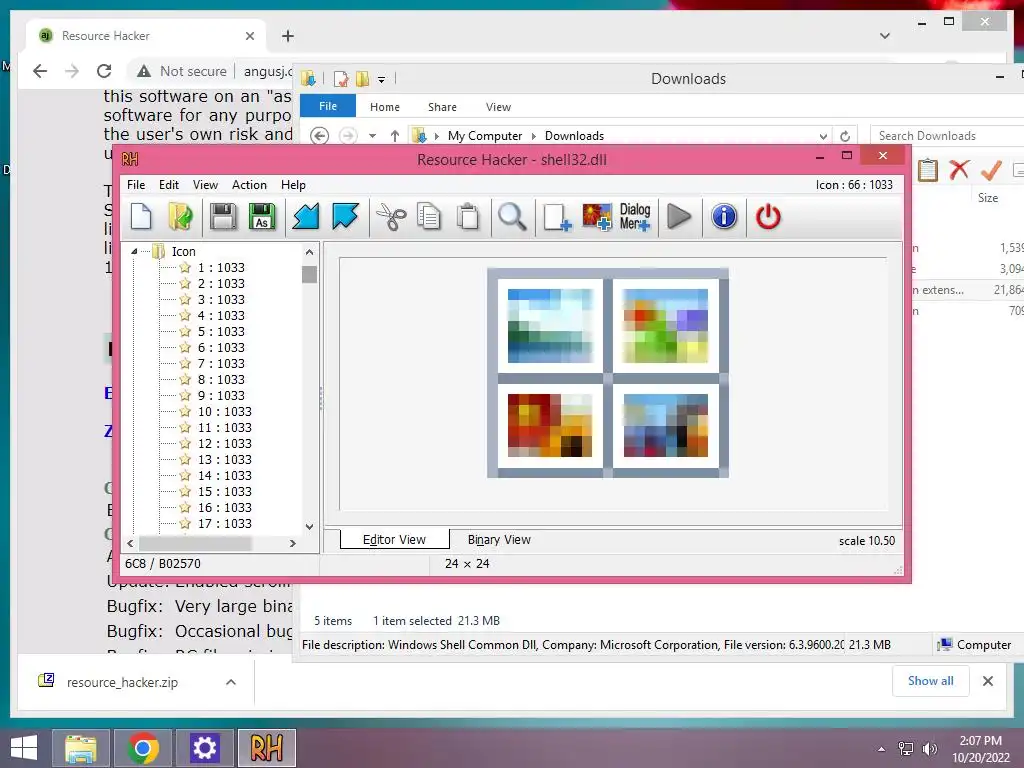Click the Back arrow in Downloads explorer
The height and width of the screenshot is (768, 1024).
319,136
